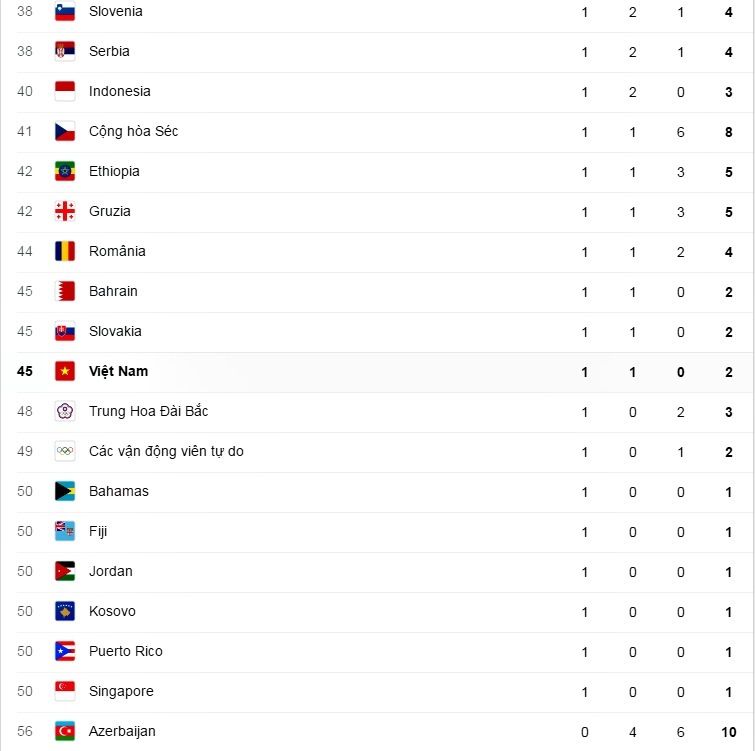755x751 pixels.
Task: Click the Việt Nam flag icon
Action: (65, 372)
